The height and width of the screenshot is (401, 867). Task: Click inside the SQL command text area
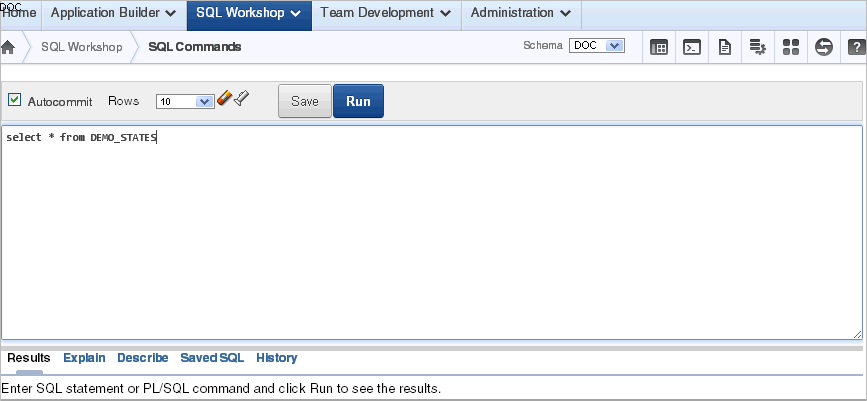pyautogui.click(x=431, y=232)
